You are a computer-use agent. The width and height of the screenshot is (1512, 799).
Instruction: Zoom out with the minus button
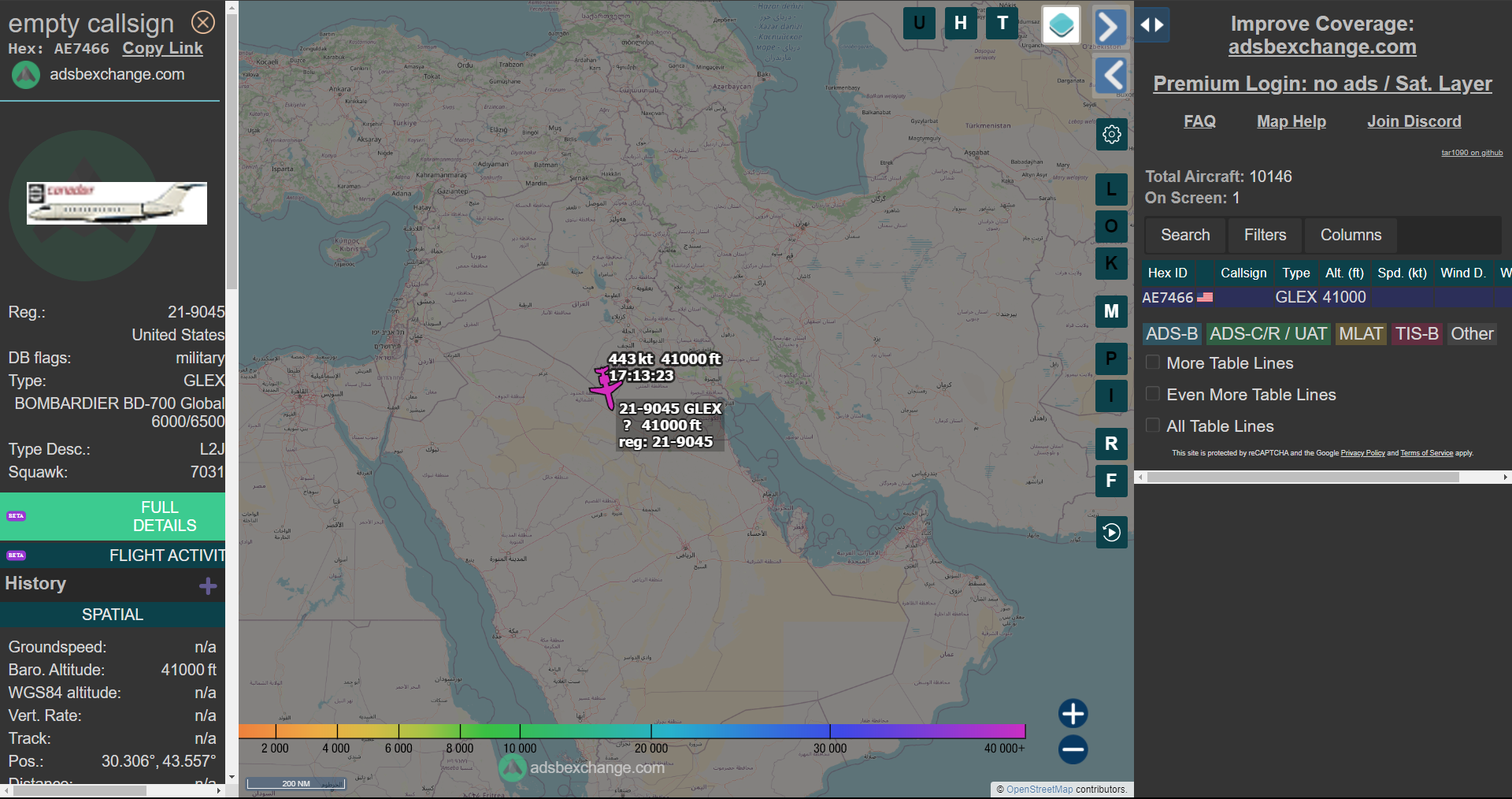1073,749
